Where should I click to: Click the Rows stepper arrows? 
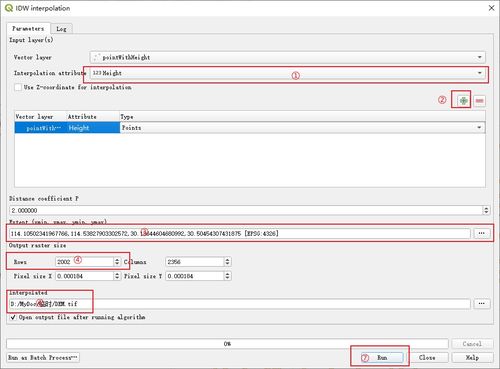117,262
